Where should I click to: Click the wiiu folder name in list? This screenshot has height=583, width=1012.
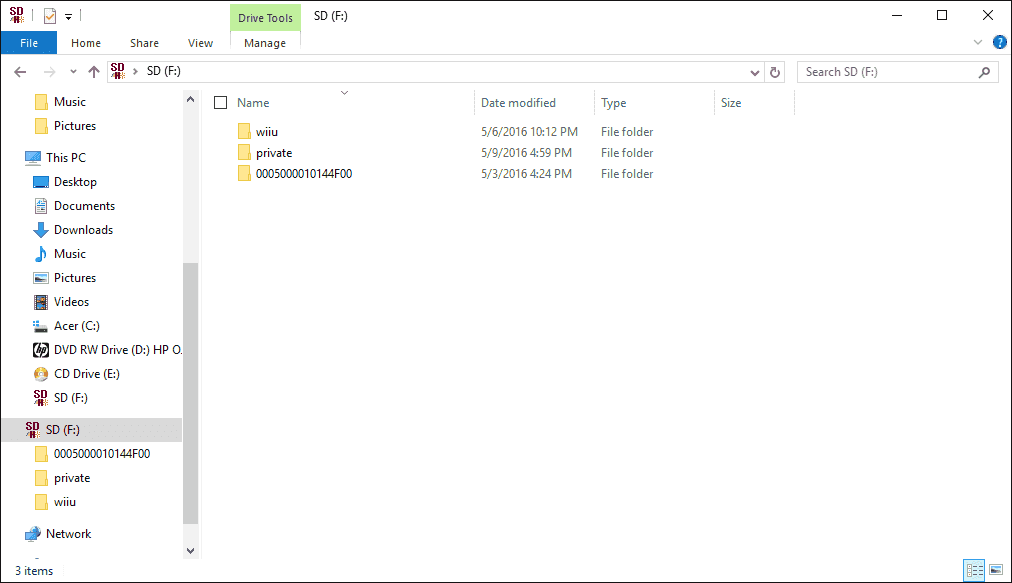click(267, 132)
